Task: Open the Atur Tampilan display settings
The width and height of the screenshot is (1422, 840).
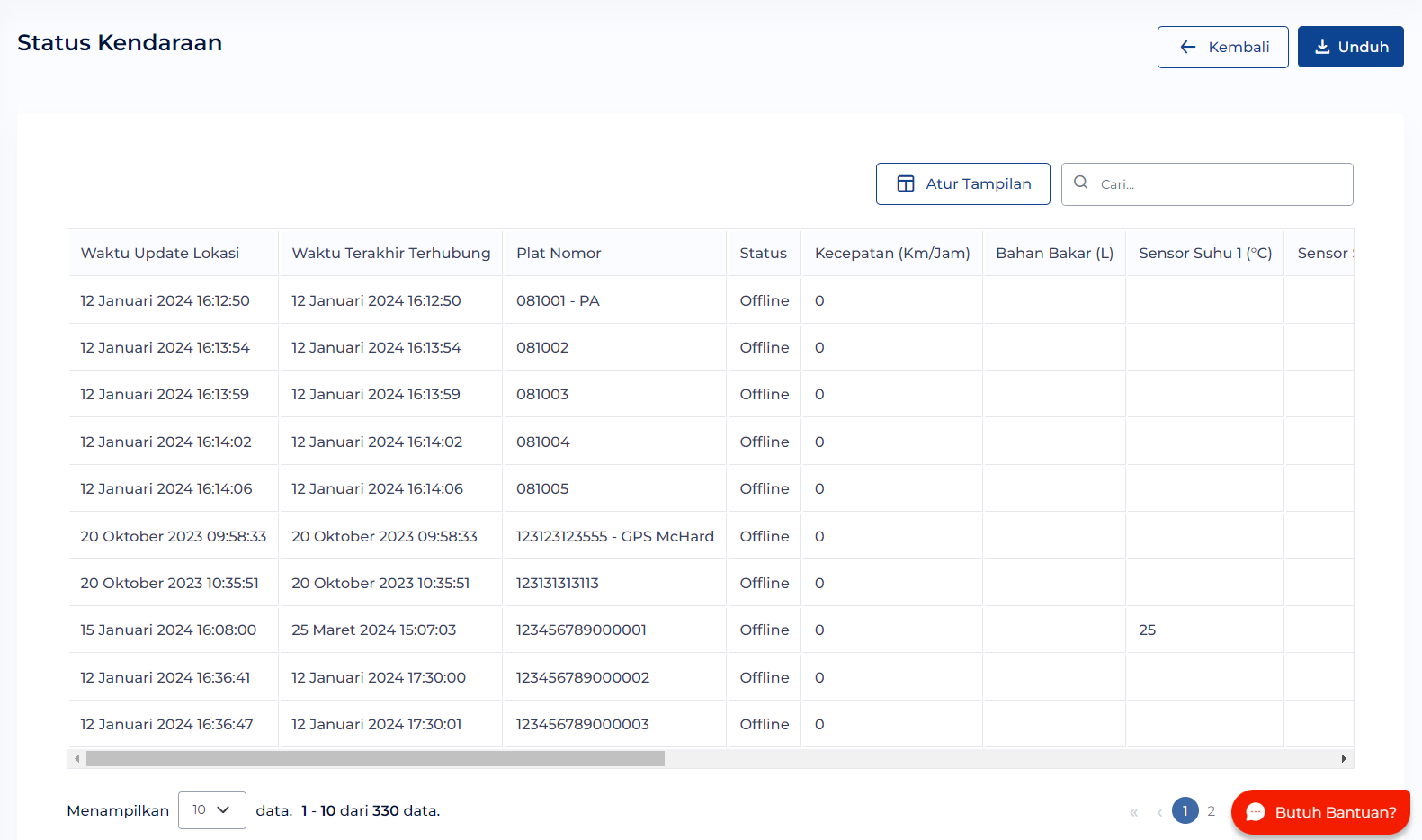Action: tap(962, 183)
